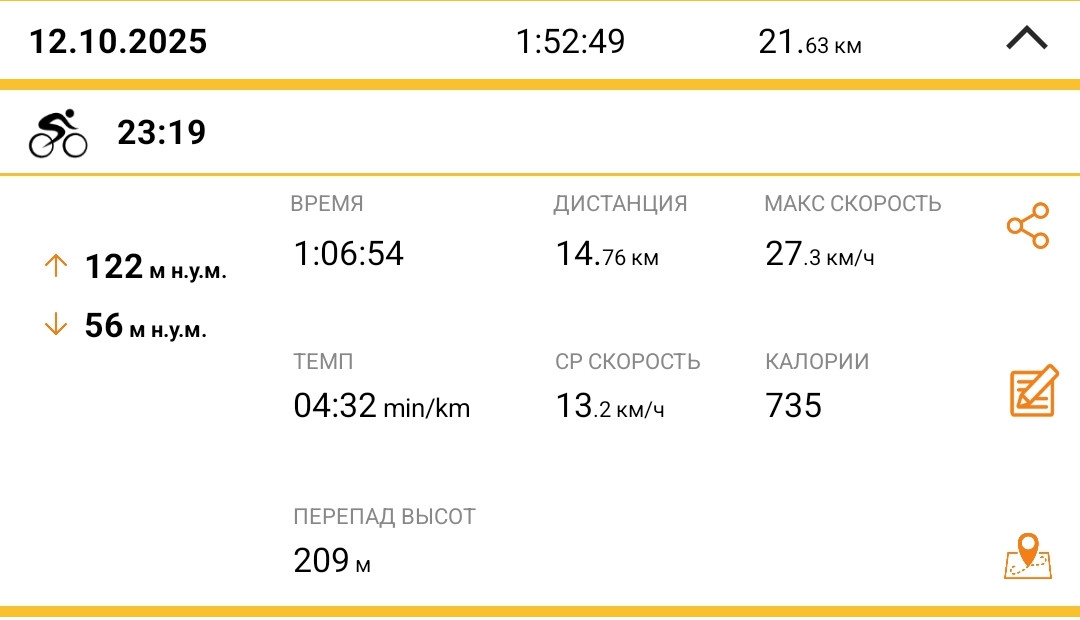Select the 23:19 activity start time
This screenshot has width=1080, height=620.
(x=162, y=132)
